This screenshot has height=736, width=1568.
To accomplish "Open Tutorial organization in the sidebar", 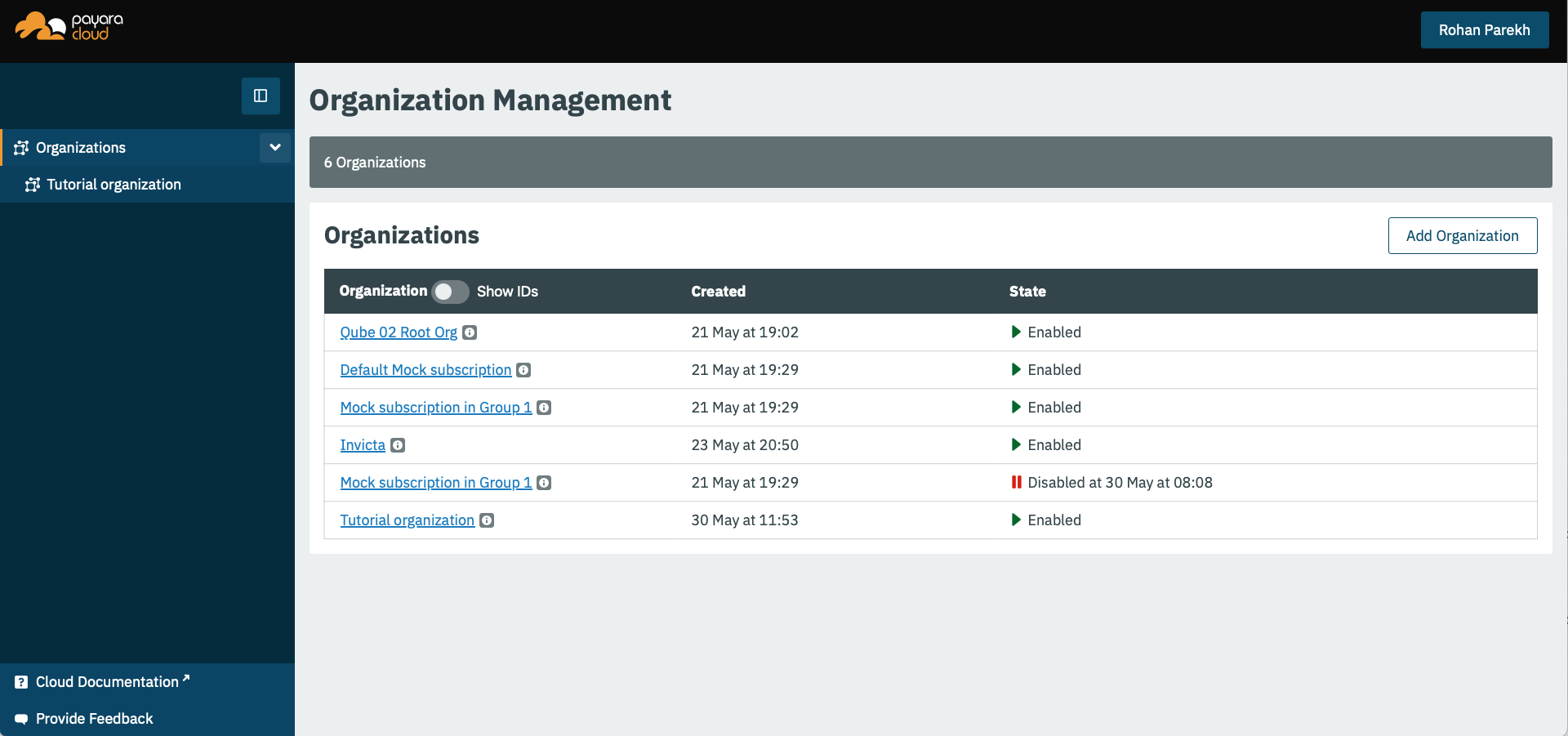I will point(114,185).
